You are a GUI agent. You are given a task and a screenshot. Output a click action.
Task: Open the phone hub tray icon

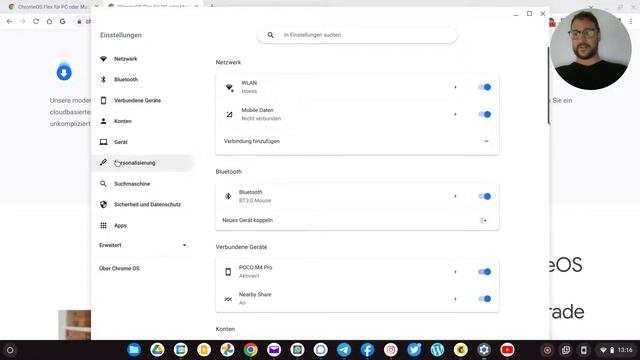click(x=584, y=350)
